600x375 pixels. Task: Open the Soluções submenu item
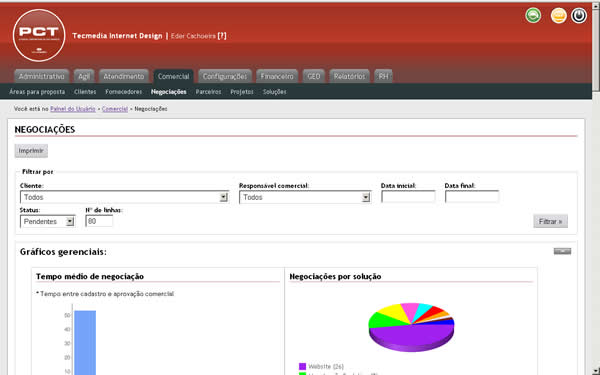tap(274, 92)
